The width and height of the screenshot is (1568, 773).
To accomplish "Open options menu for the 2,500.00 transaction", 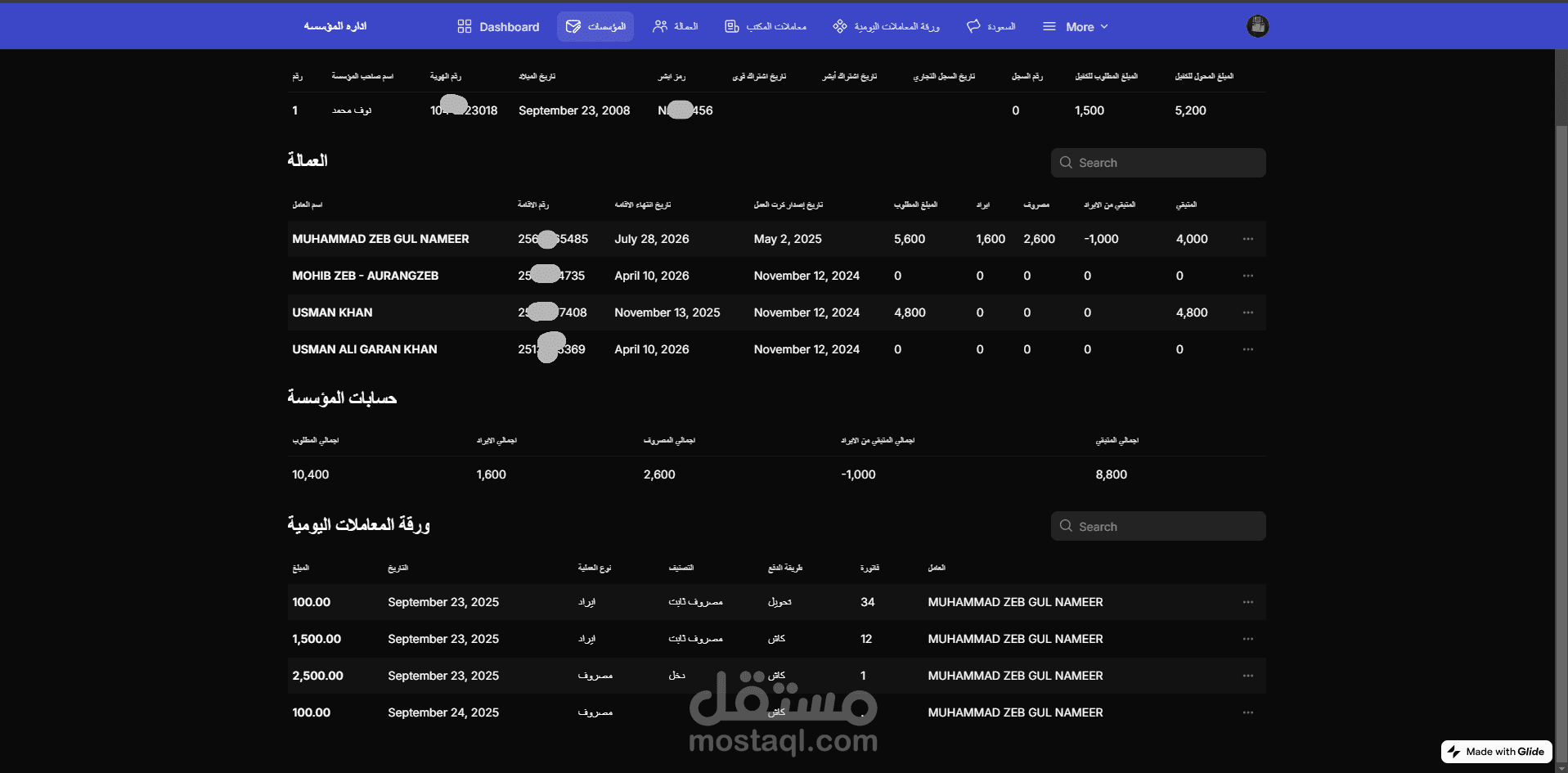I will click(1247, 676).
